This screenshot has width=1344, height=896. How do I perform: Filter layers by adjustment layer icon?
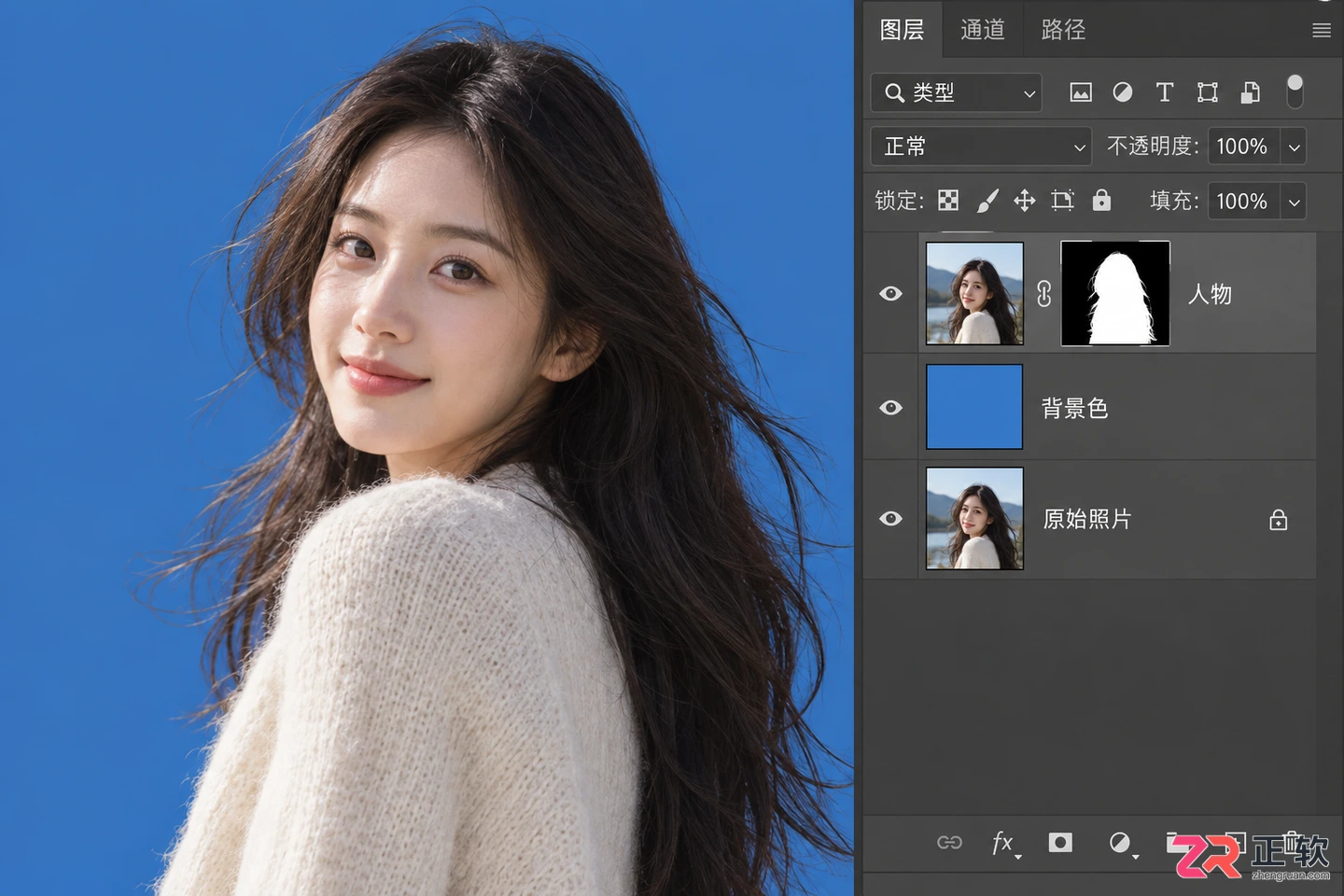pos(1123,92)
